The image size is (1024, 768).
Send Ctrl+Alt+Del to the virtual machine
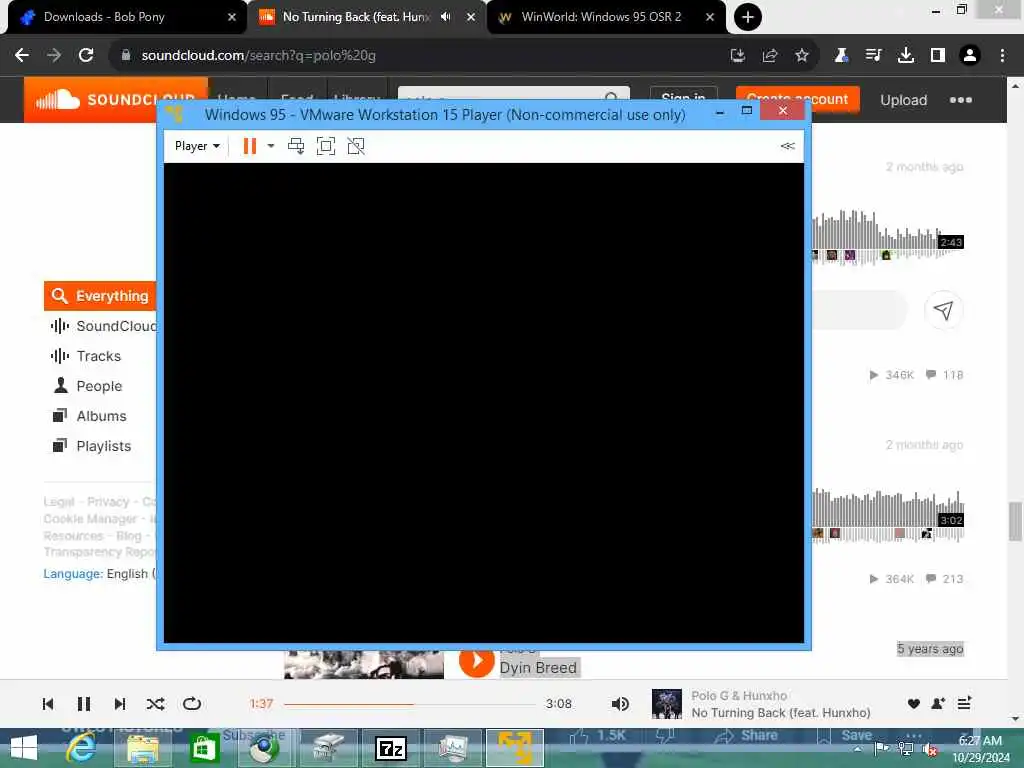(x=296, y=146)
